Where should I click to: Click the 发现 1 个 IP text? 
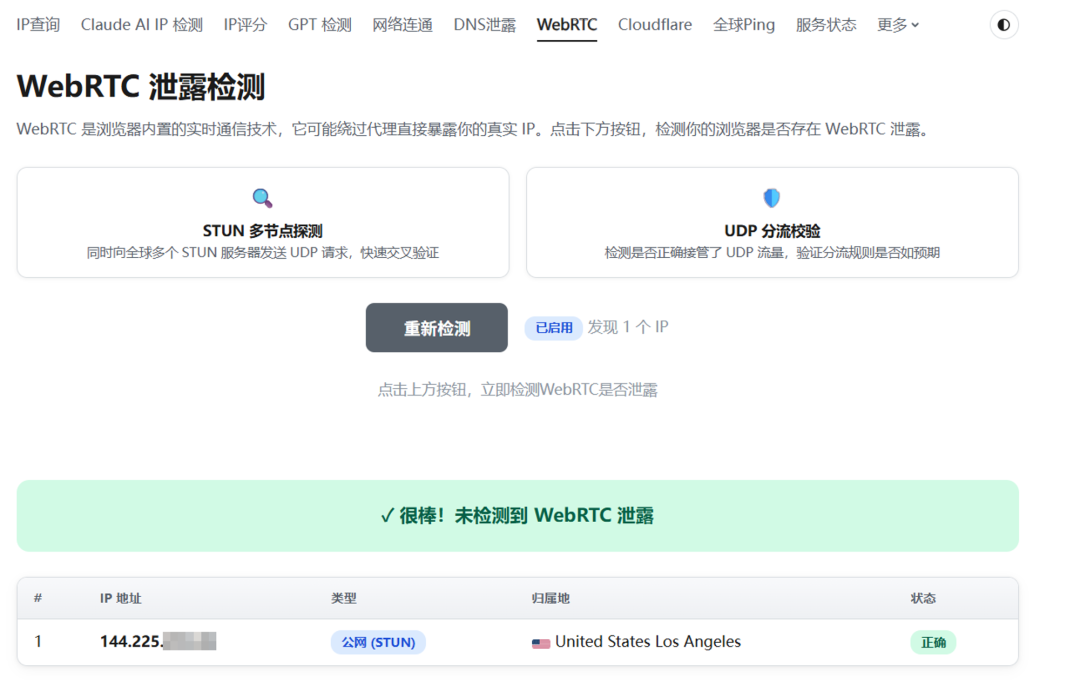[x=627, y=327]
